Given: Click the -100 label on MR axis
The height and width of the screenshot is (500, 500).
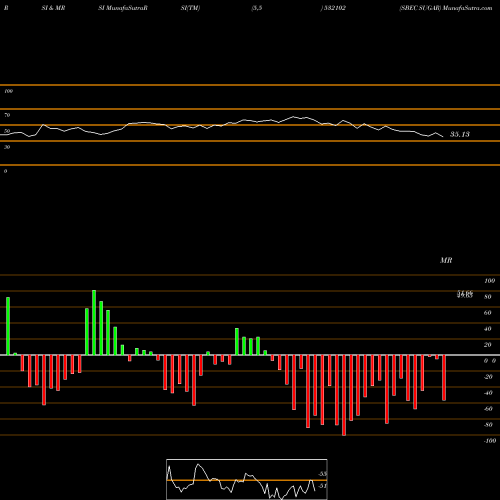Looking at the screenshot, I should coord(490,441).
